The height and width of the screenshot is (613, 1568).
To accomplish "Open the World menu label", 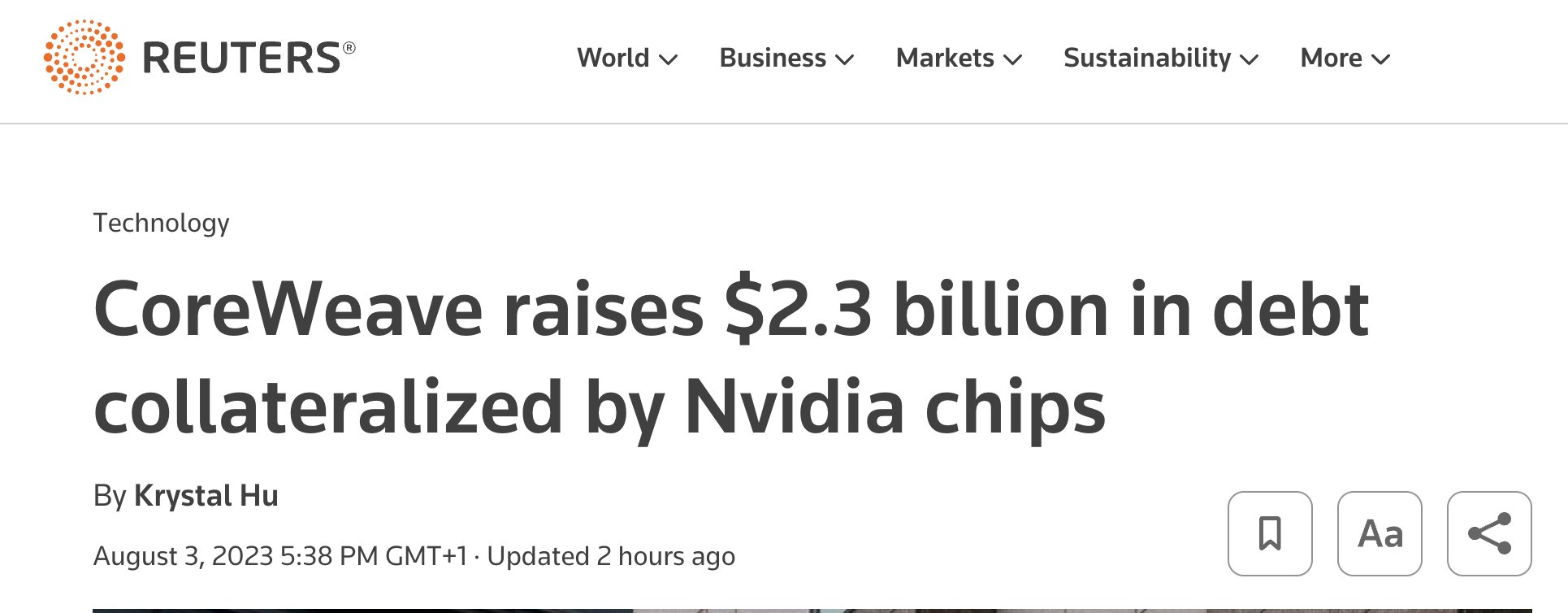I will (613, 58).
